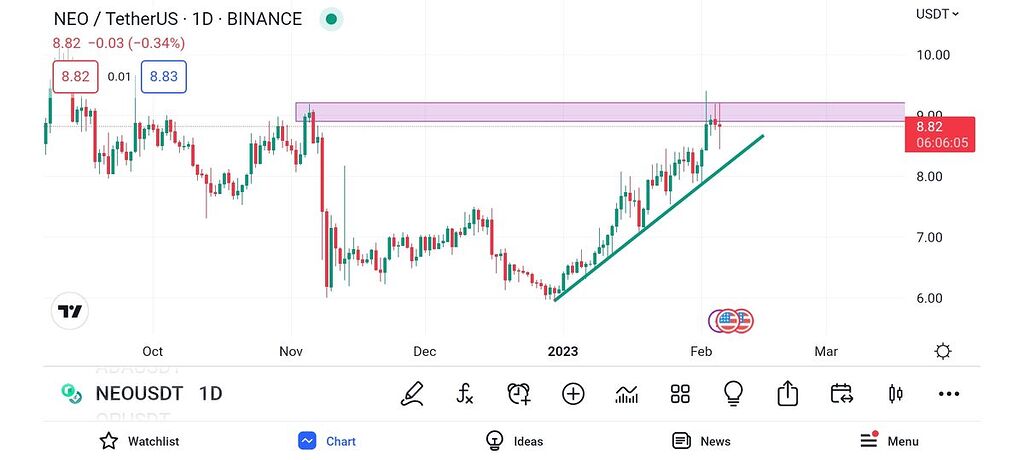Screen dimensions: 1024x460
Task: Open the Menu tab
Action: 890,441
